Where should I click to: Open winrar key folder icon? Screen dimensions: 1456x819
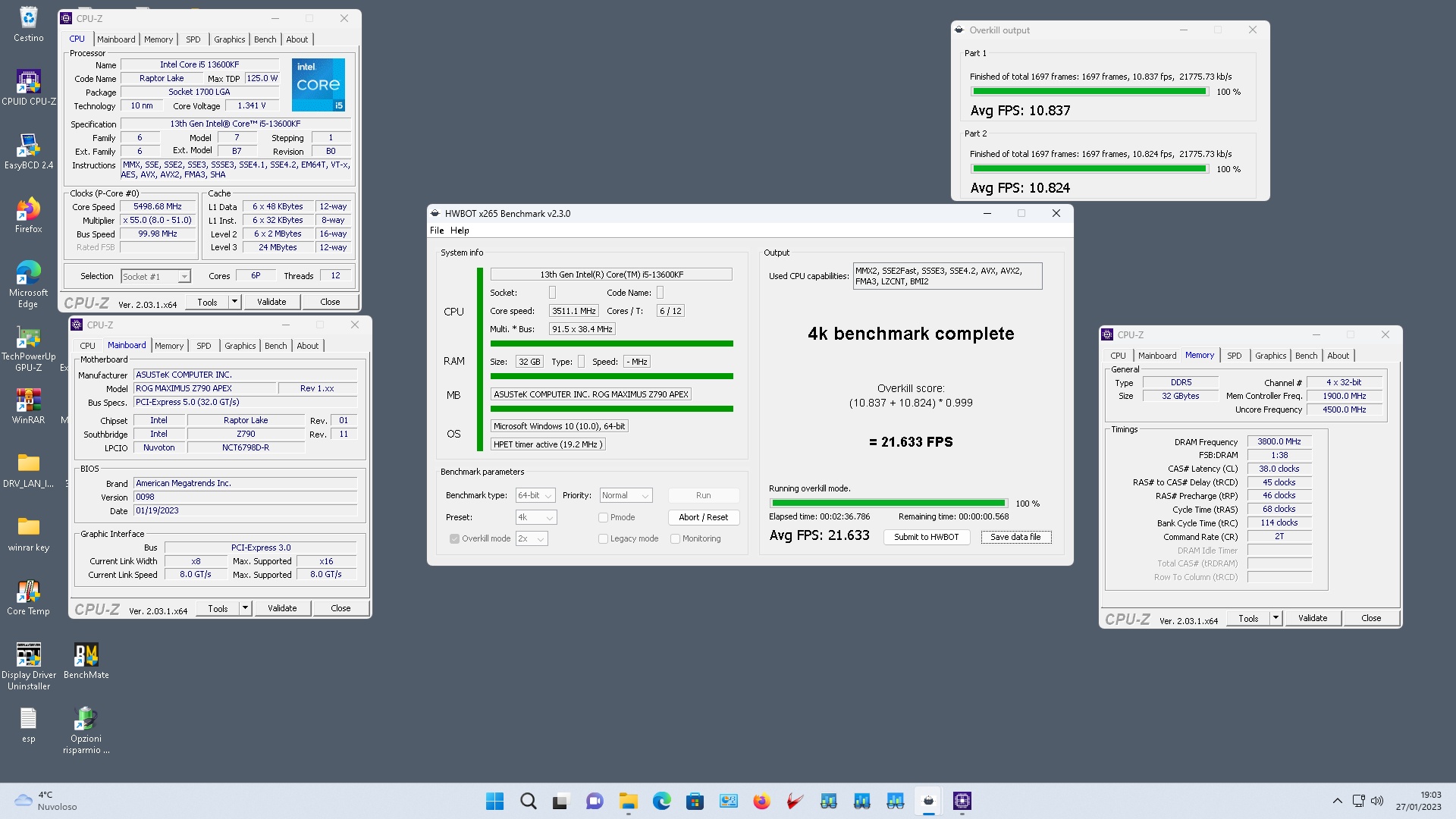pos(28,533)
